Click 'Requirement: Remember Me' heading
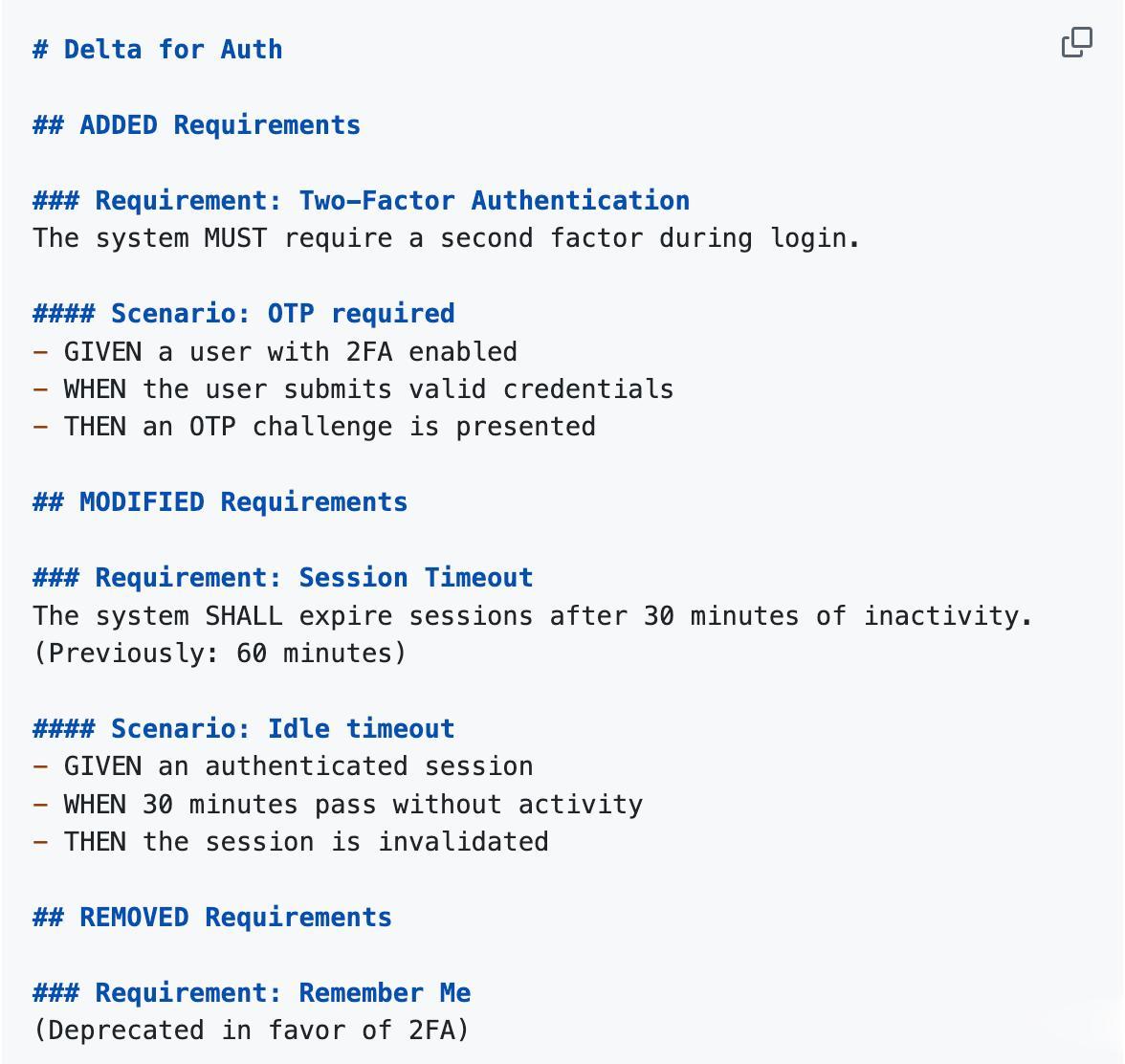 point(252,993)
